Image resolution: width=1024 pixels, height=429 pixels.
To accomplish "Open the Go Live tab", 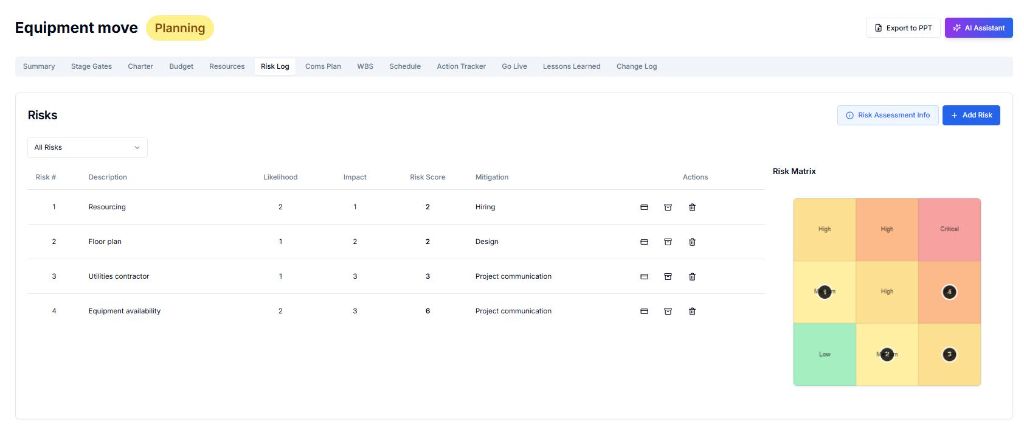I will pos(515,67).
